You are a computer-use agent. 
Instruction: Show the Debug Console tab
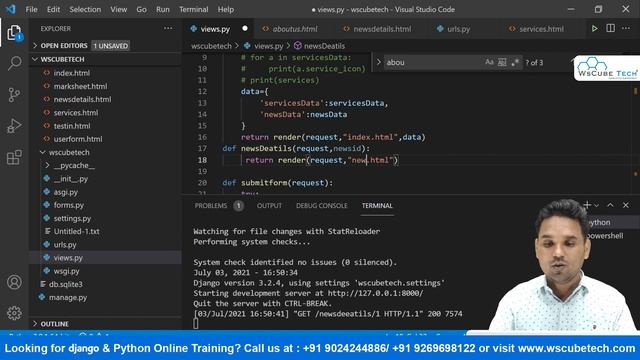point(322,206)
